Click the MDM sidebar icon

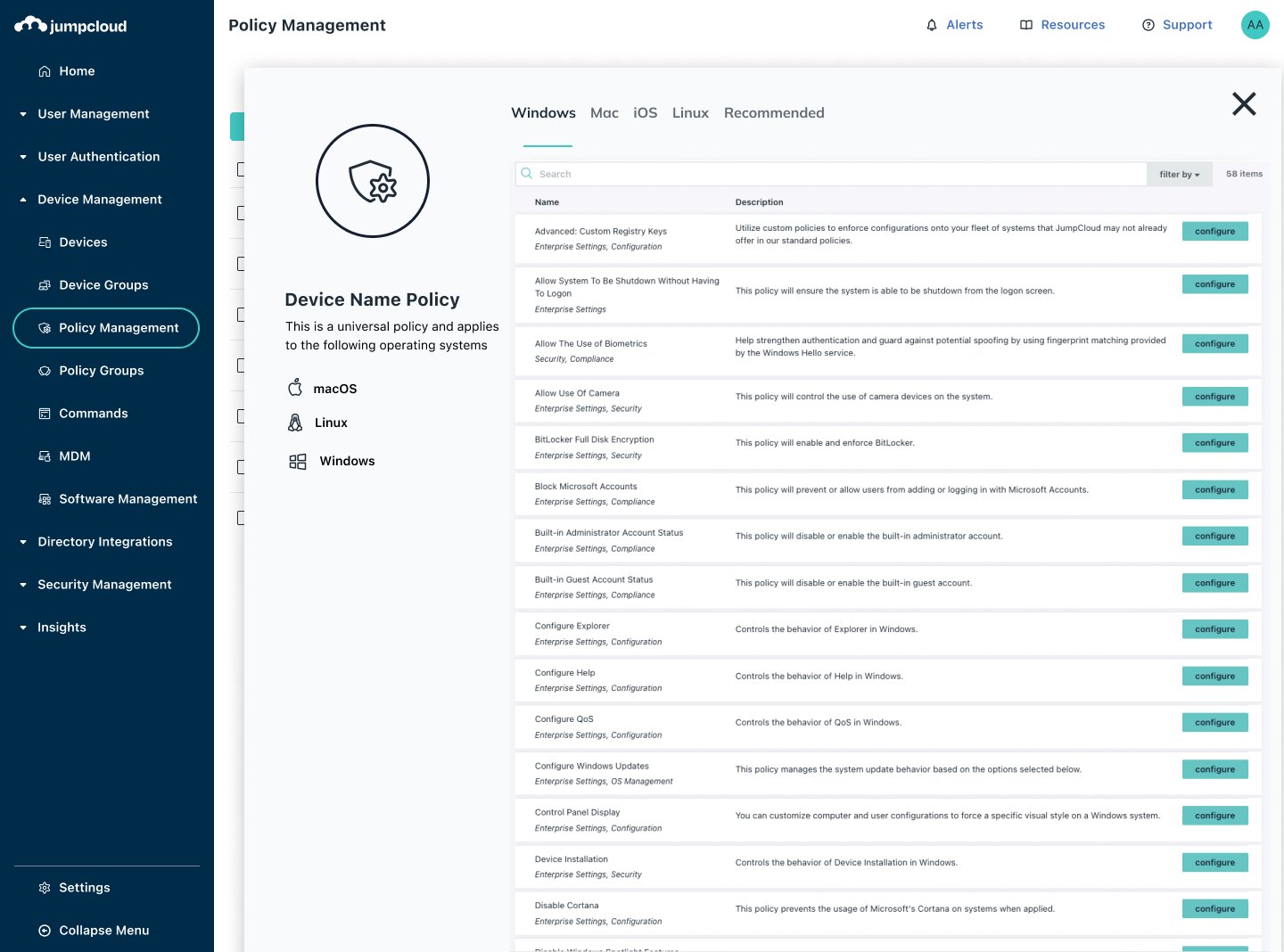pyautogui.click(x=45, y=456)
